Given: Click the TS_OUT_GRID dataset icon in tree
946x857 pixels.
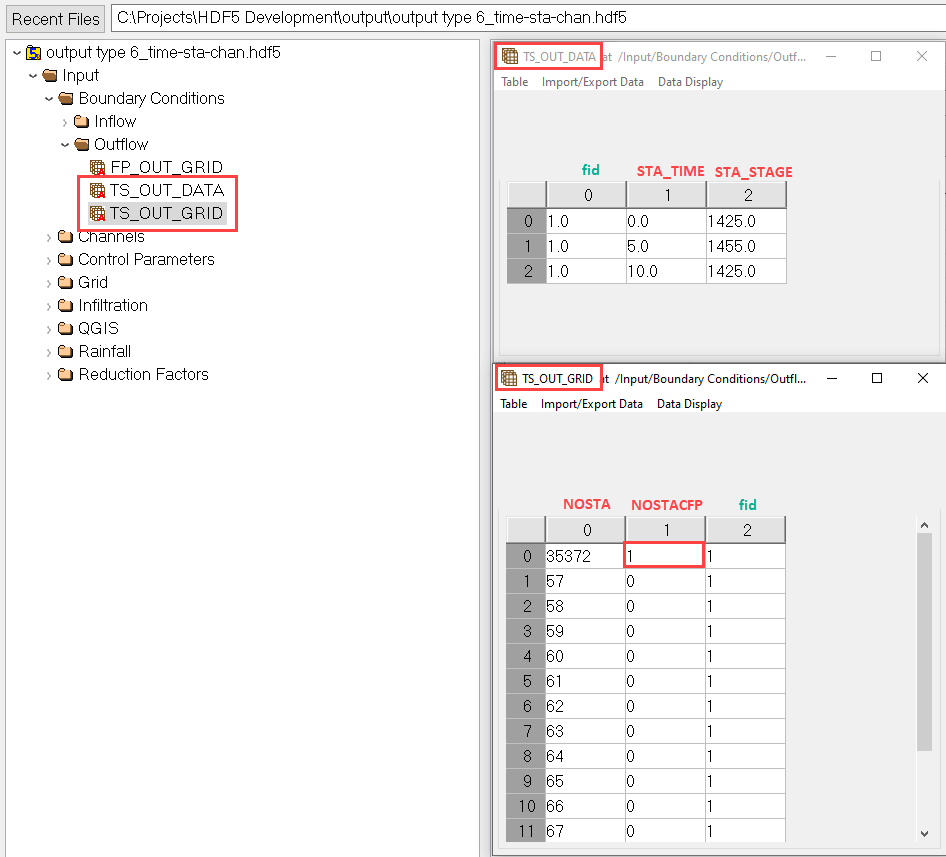Looking at the screenshot, I should tap(97, 213).
